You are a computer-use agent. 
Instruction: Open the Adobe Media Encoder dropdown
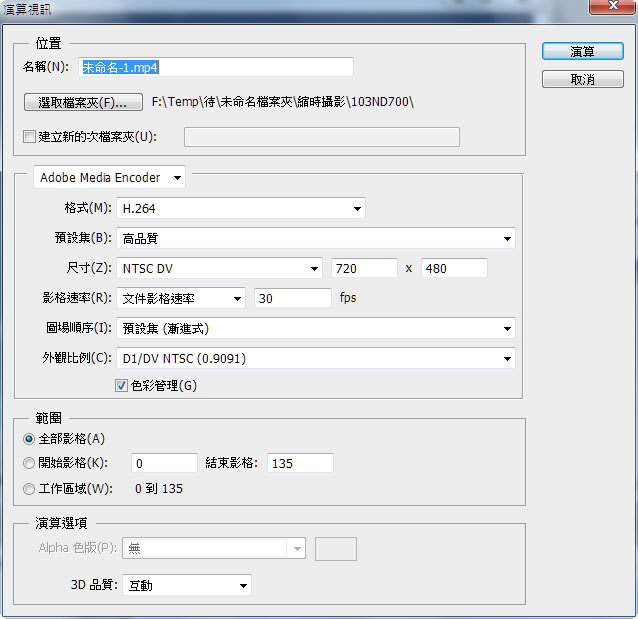point(109,177)
